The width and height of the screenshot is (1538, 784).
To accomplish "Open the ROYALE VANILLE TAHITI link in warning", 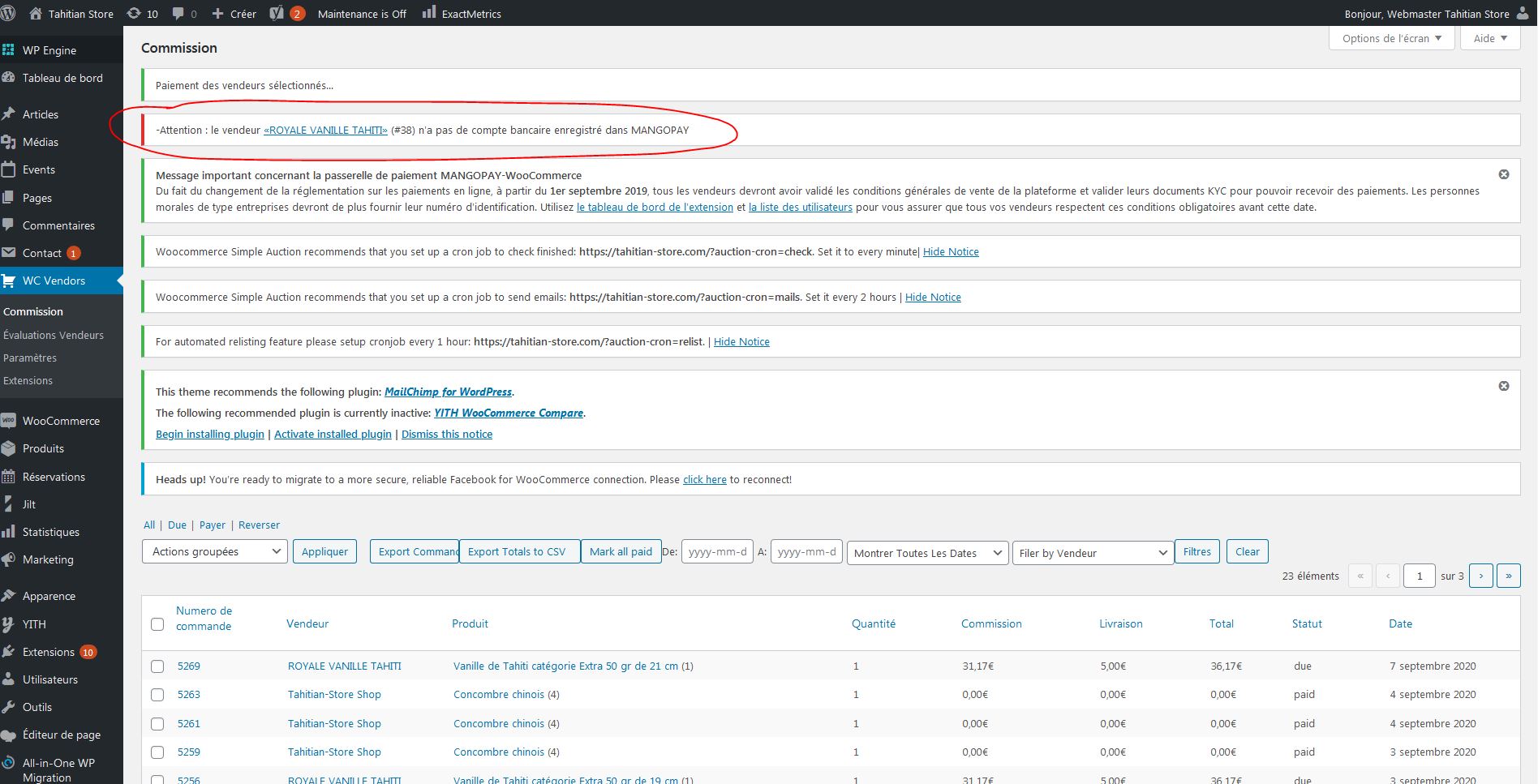I will [x=325, y=130].
